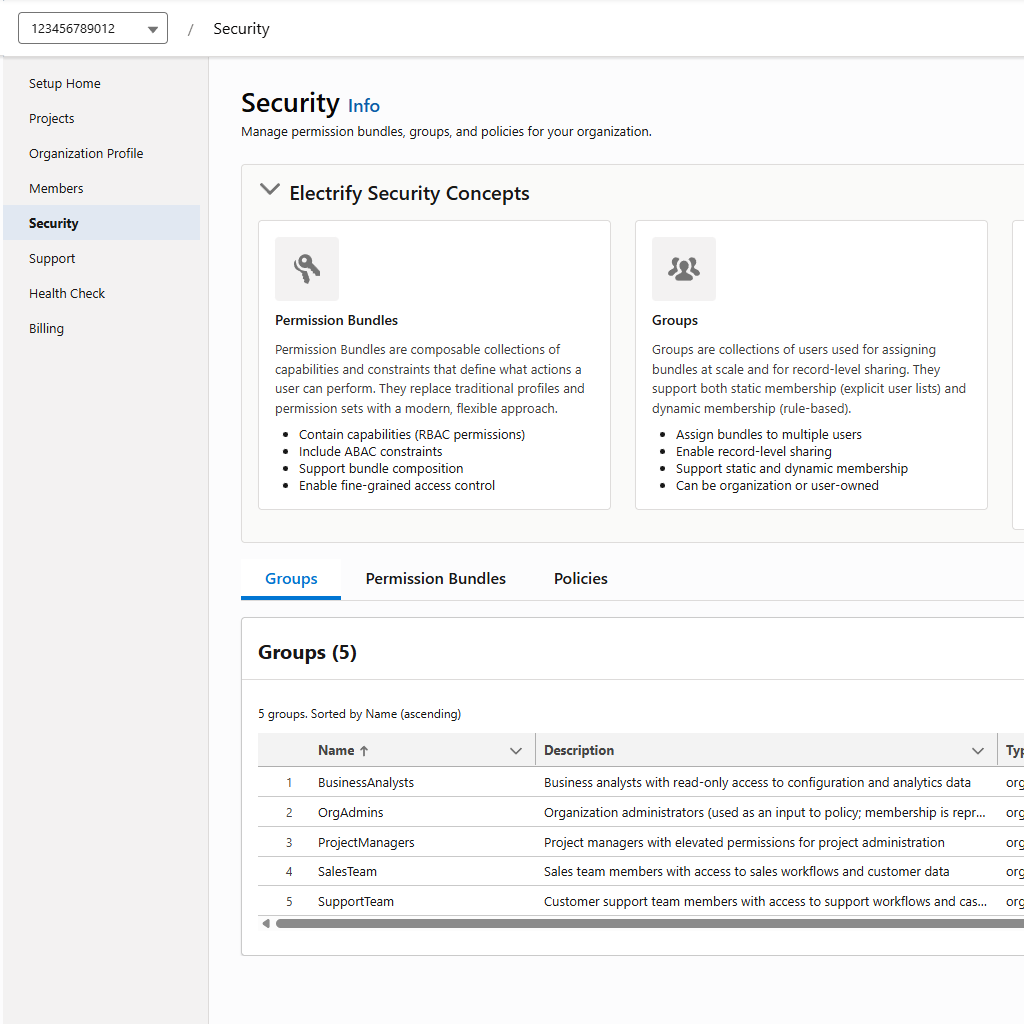Open the BusinessAnalysts group
The image size is (1024, 1024).
(366, 782)
